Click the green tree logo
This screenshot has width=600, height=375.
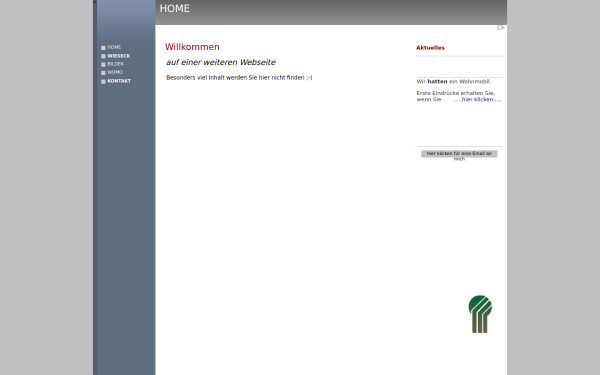pos(480,314)
